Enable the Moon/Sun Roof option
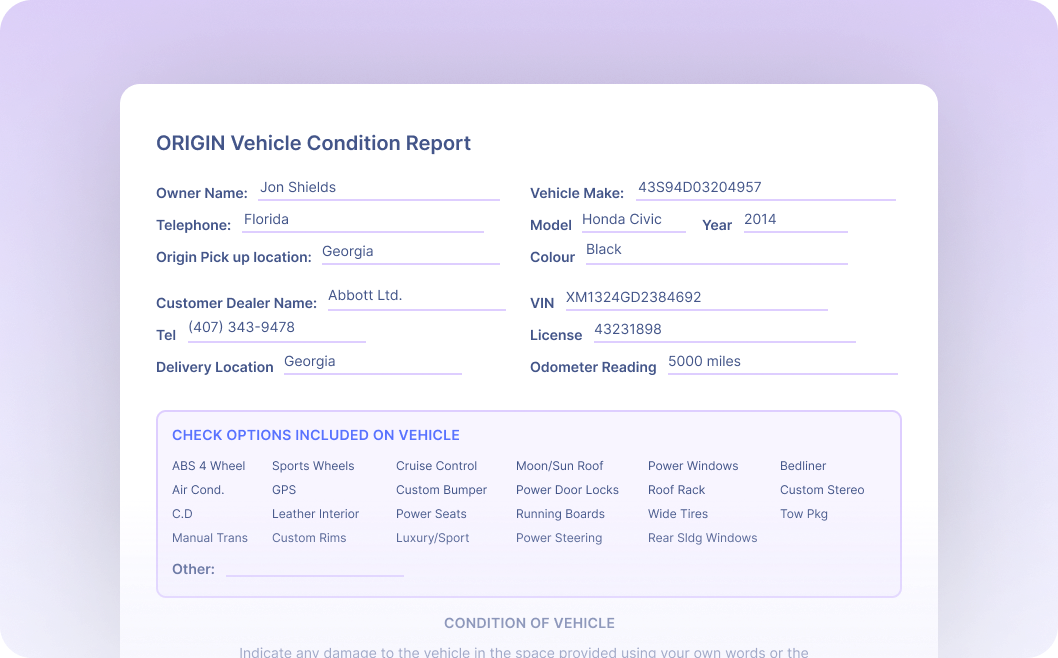Image resolution: width=1058 pixels, height=658 pixels. click(559, 465)
